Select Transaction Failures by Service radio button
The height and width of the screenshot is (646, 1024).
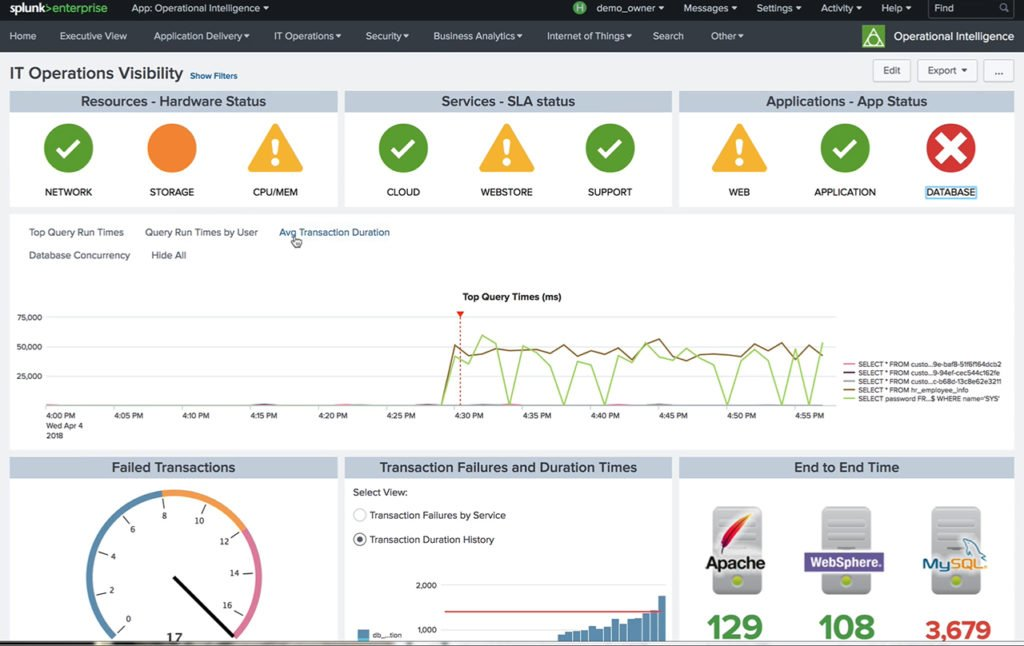pos(359,515)
